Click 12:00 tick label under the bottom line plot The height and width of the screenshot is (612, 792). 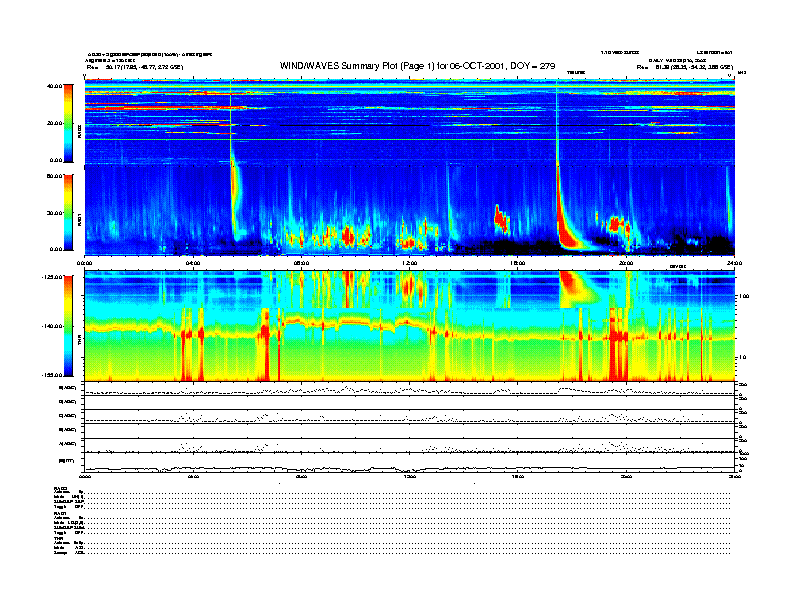click(409, 476)
